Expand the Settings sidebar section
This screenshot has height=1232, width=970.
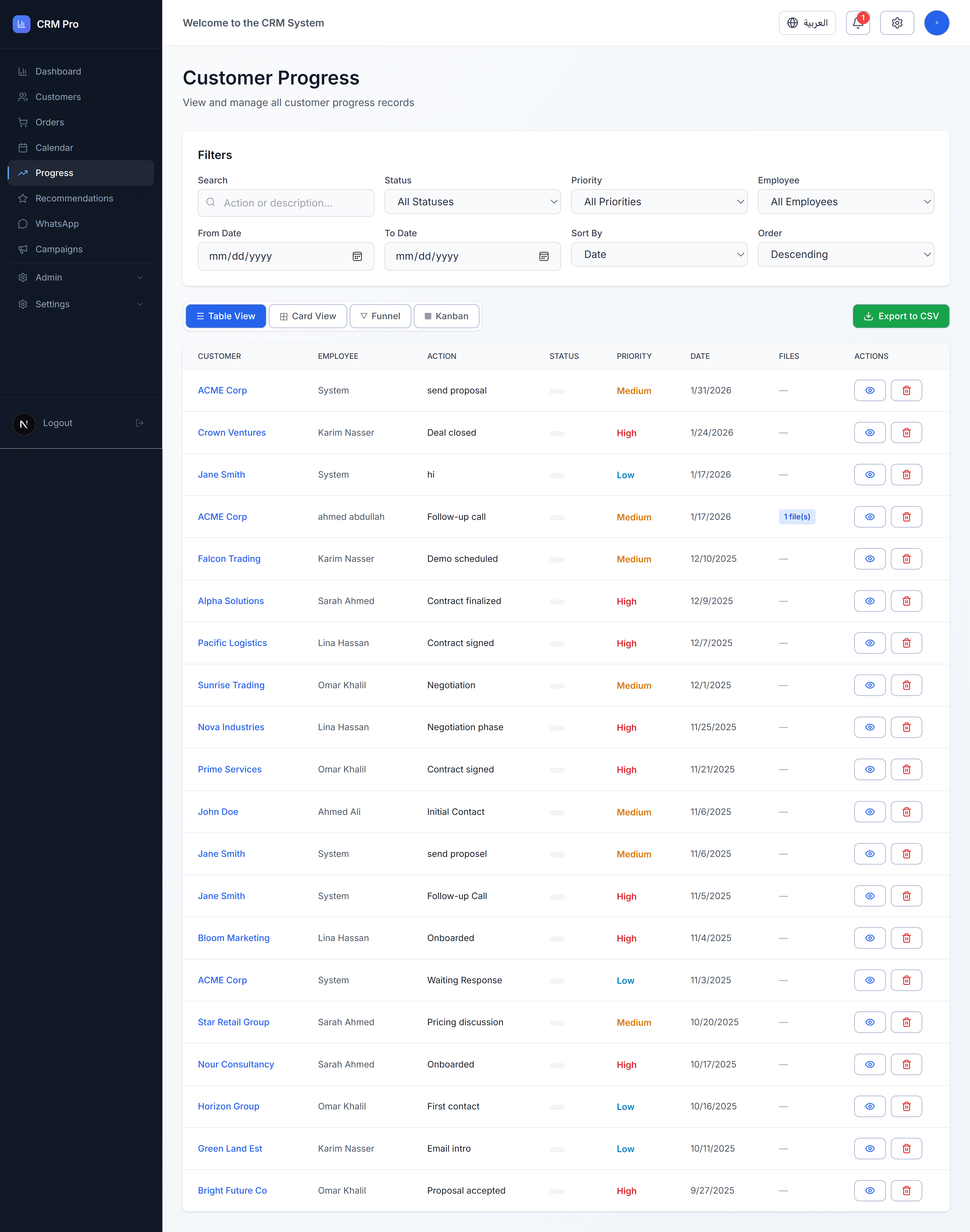(x=81, y=304)
